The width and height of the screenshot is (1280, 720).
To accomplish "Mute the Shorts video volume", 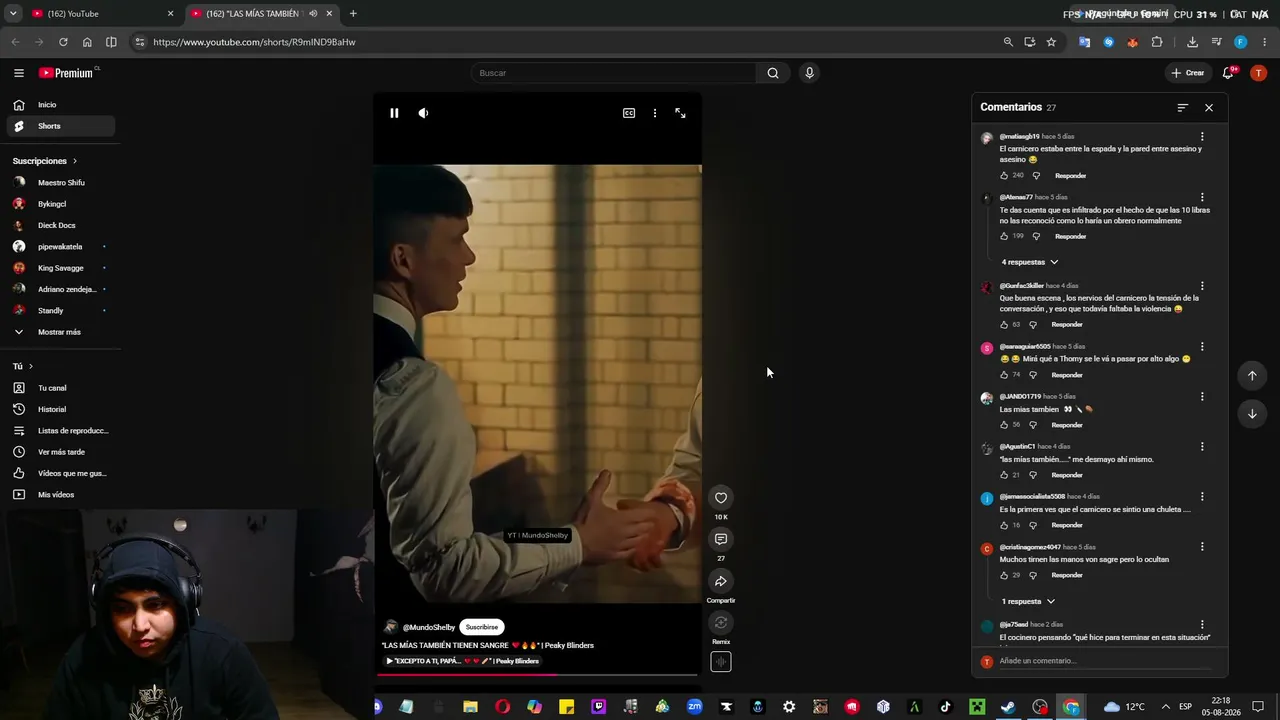I will 423,113.
